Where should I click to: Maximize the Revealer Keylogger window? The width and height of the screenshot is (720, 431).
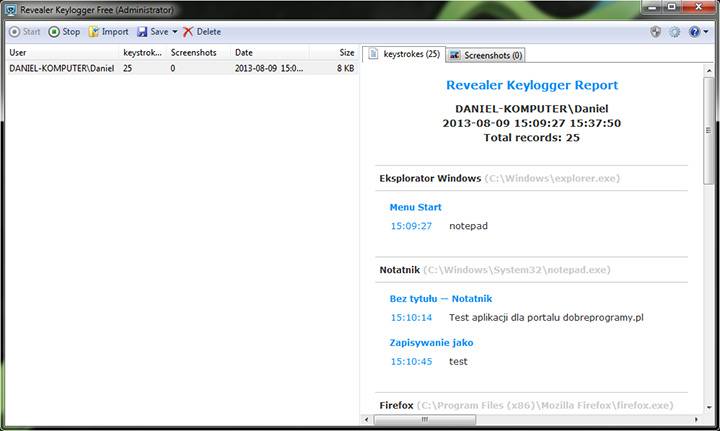click(671, 7)
